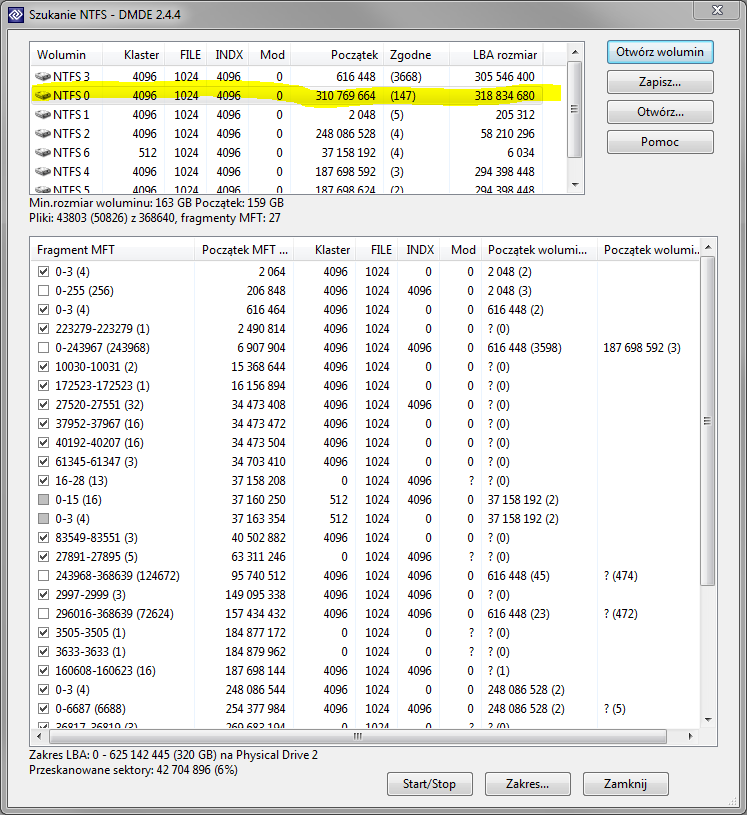Uncheck fragment 10030-10031 (2)
The width and height of the screenshot is (747, 815).
44,366
